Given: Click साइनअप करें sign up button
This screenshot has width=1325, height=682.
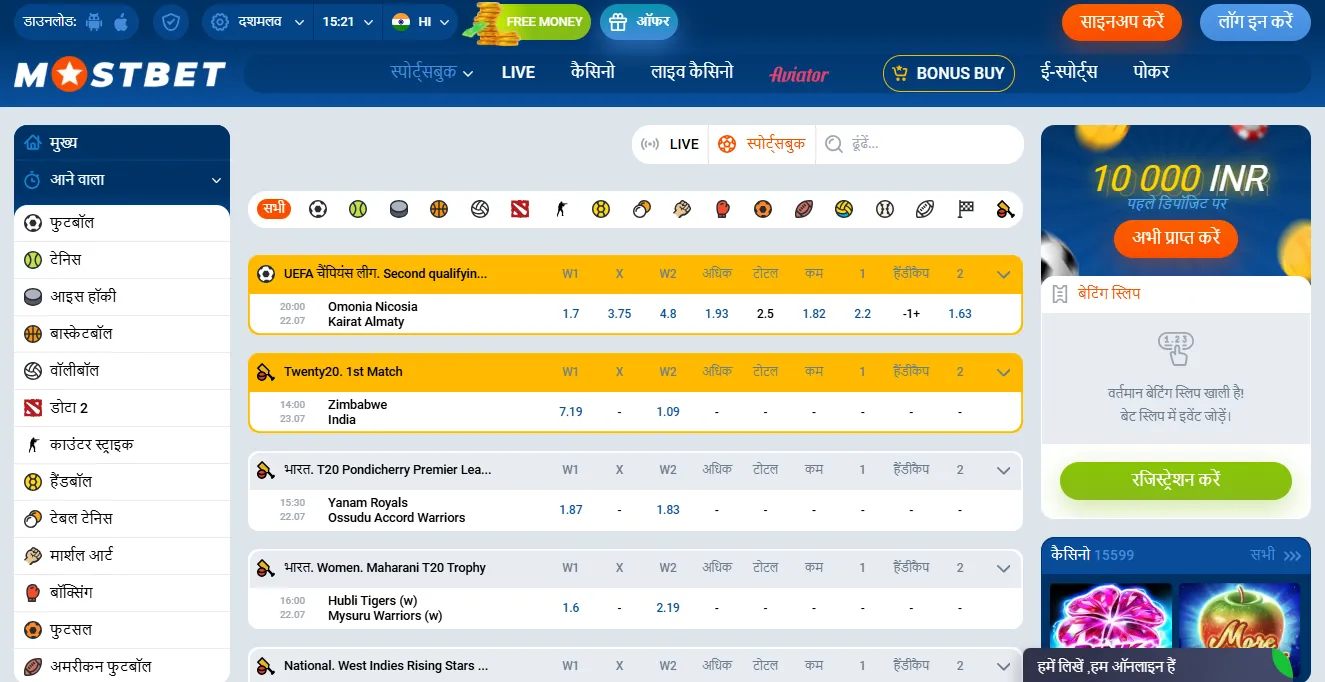Looking at the screenshot, I should click(x=1122, y=22).
